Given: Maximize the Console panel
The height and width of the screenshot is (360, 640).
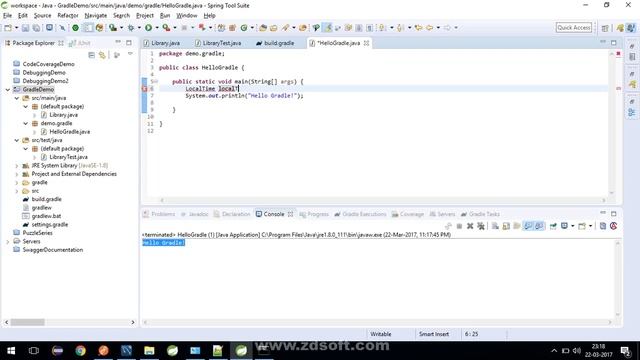Looking at the screenshot, I should pos(613,213).
